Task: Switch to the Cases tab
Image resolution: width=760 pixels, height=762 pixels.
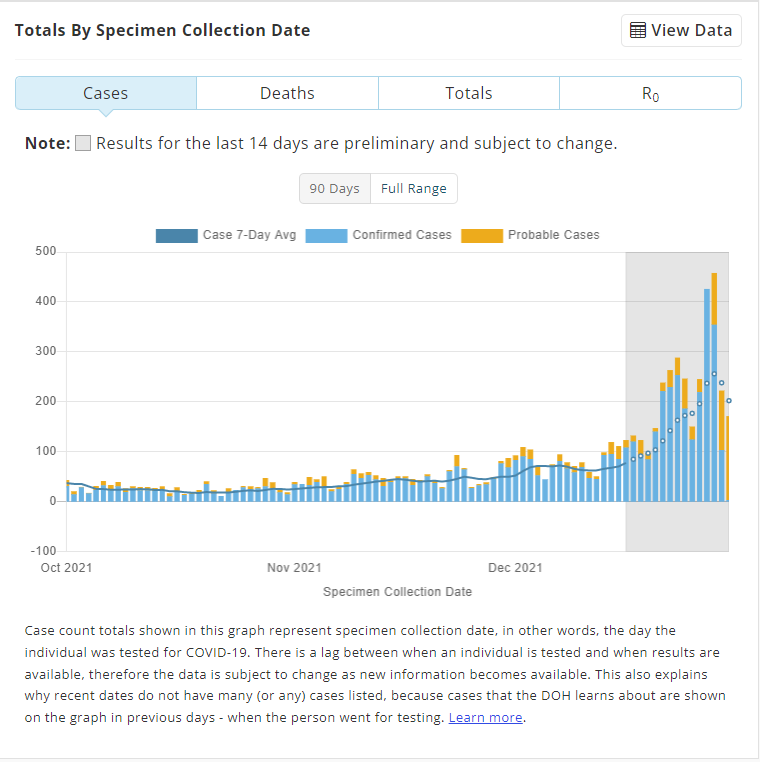Action: pos(106,93)
